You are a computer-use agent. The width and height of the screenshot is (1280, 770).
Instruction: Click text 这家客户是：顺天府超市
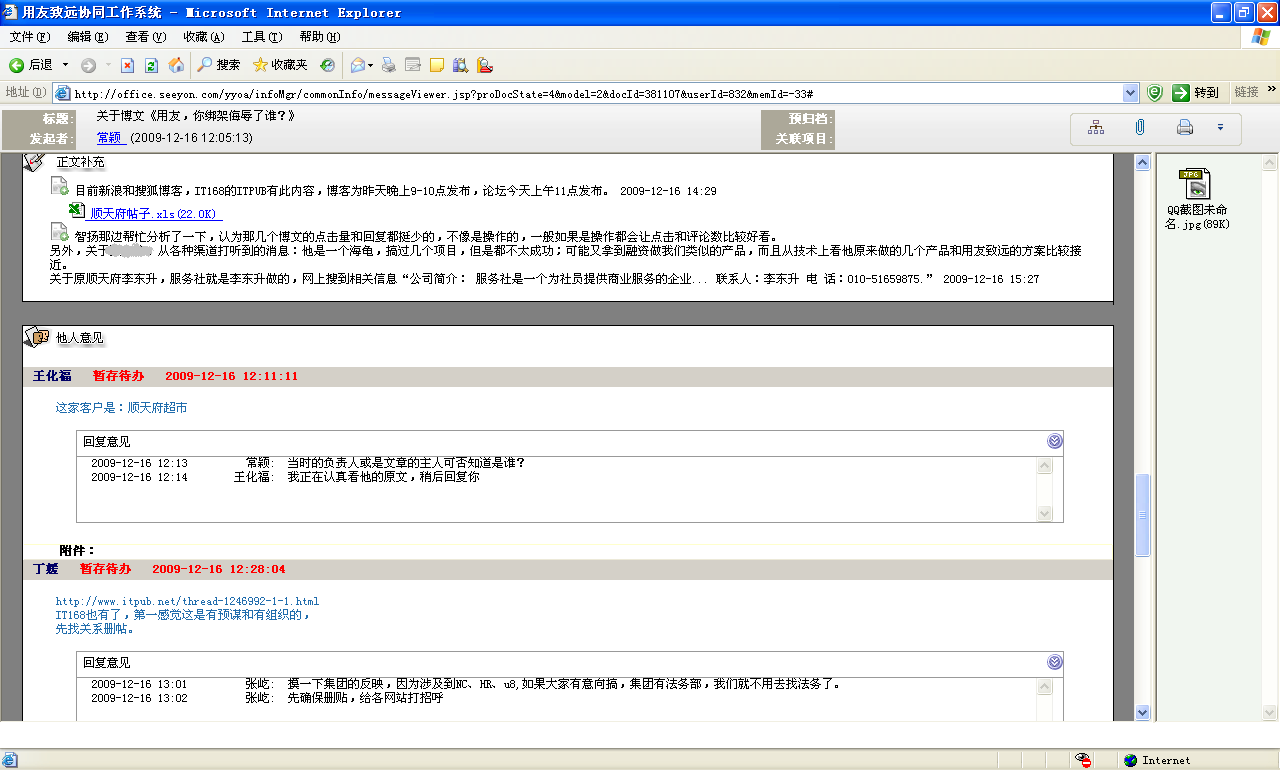[121, 408]
